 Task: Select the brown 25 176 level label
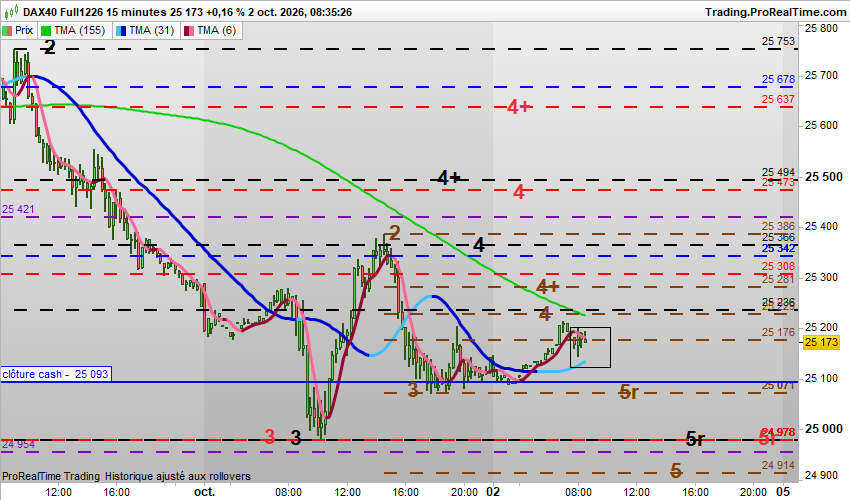coord(778,332)
